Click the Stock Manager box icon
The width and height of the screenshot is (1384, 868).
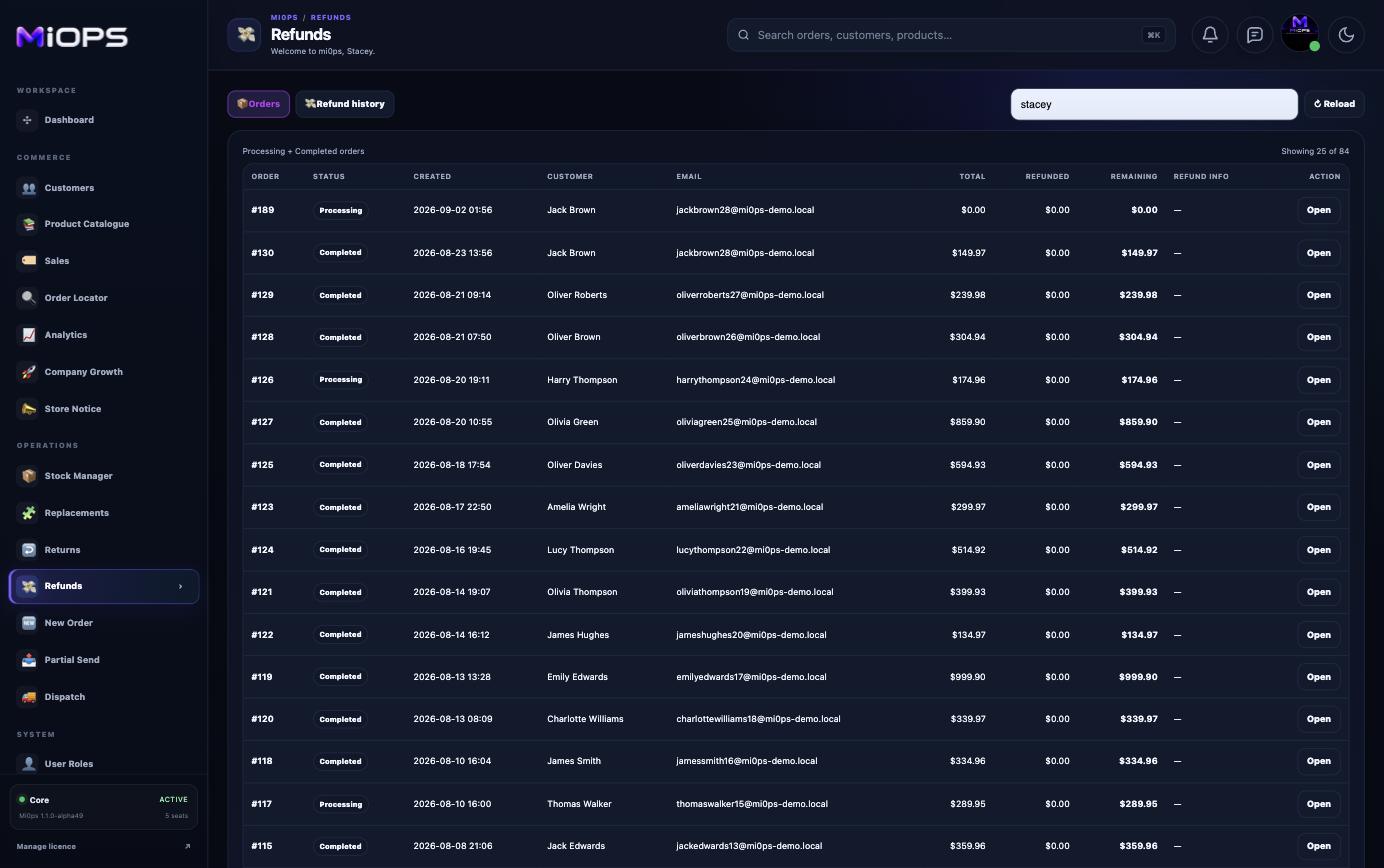pyautogui.click(x=28, y=476)
